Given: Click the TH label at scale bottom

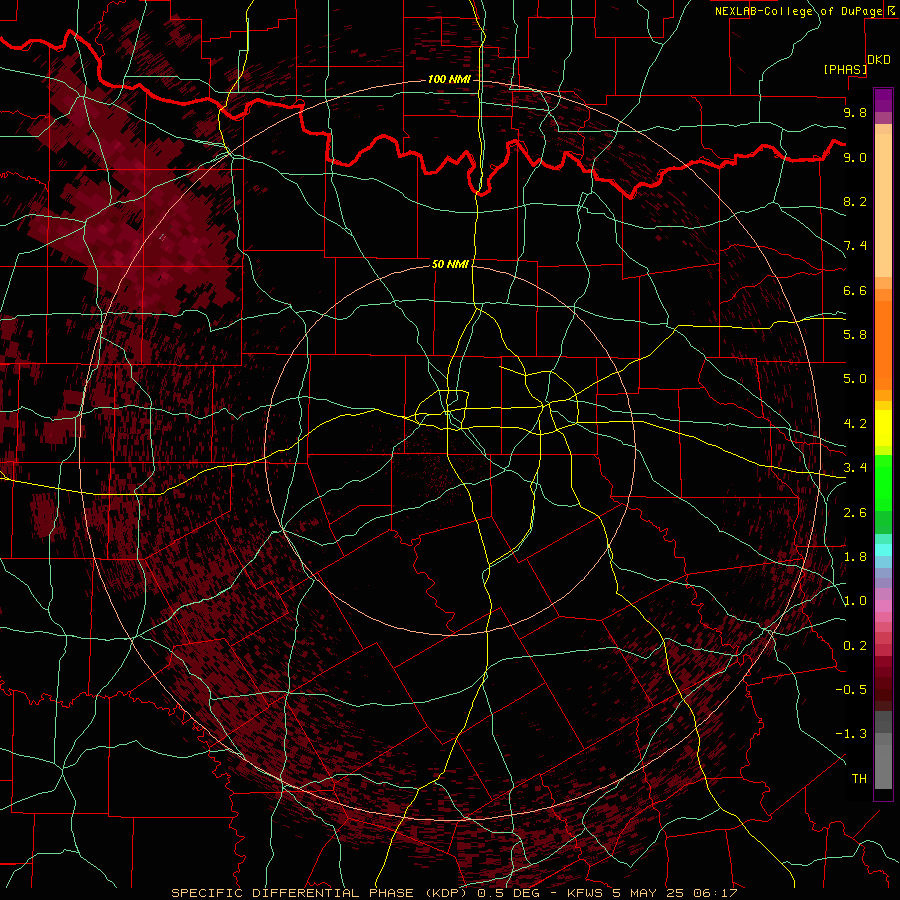Looking at the screenshot, I should (x=859, y=779).
